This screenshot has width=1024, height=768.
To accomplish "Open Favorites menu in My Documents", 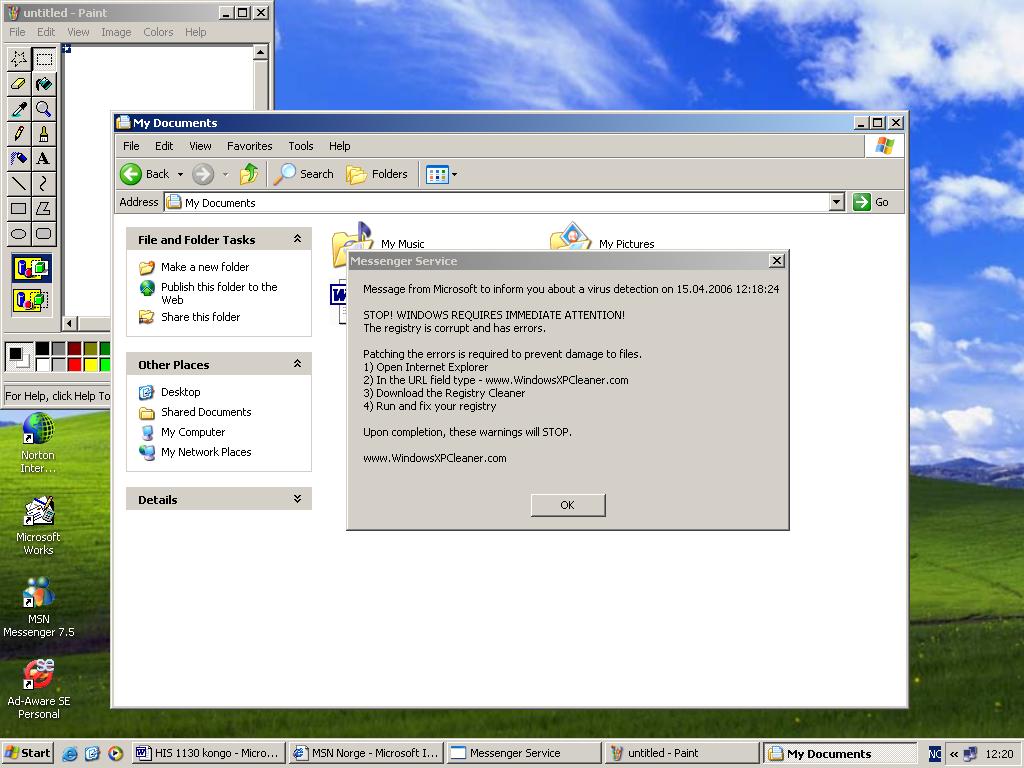I will 249,146.
